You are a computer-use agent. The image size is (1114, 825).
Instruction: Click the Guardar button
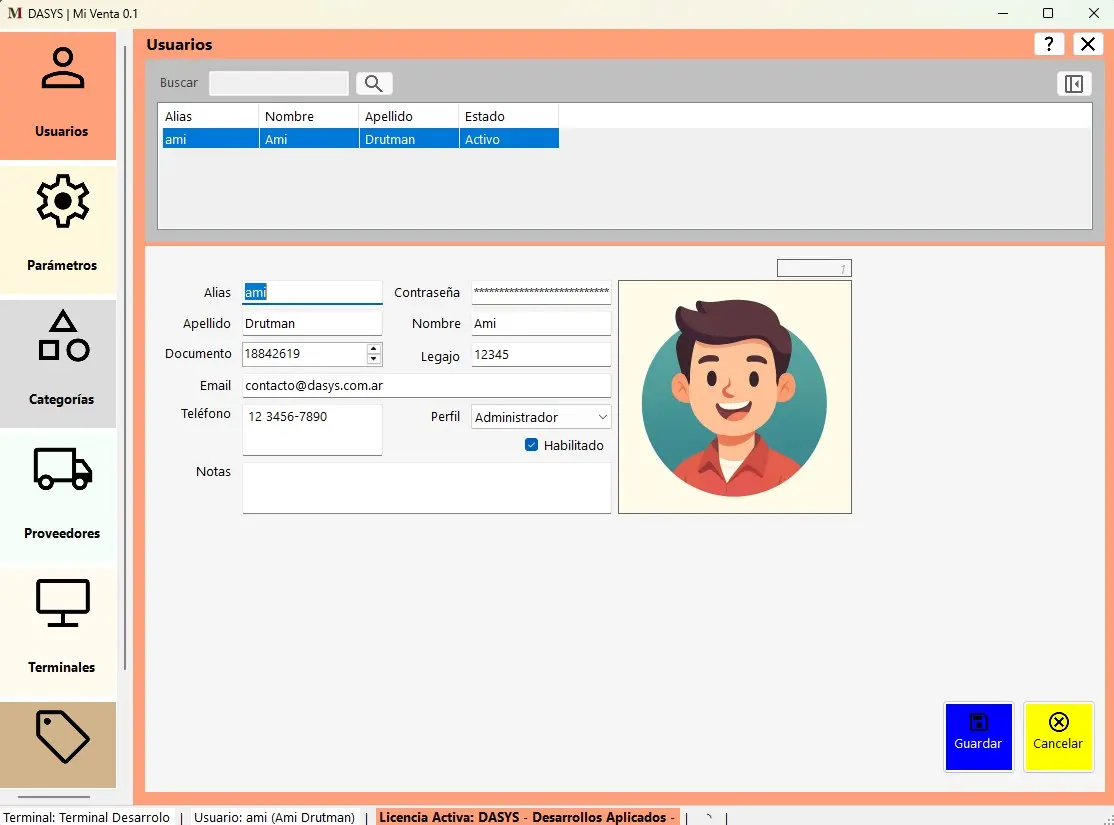pyautogui.click(x=978, y=736)
